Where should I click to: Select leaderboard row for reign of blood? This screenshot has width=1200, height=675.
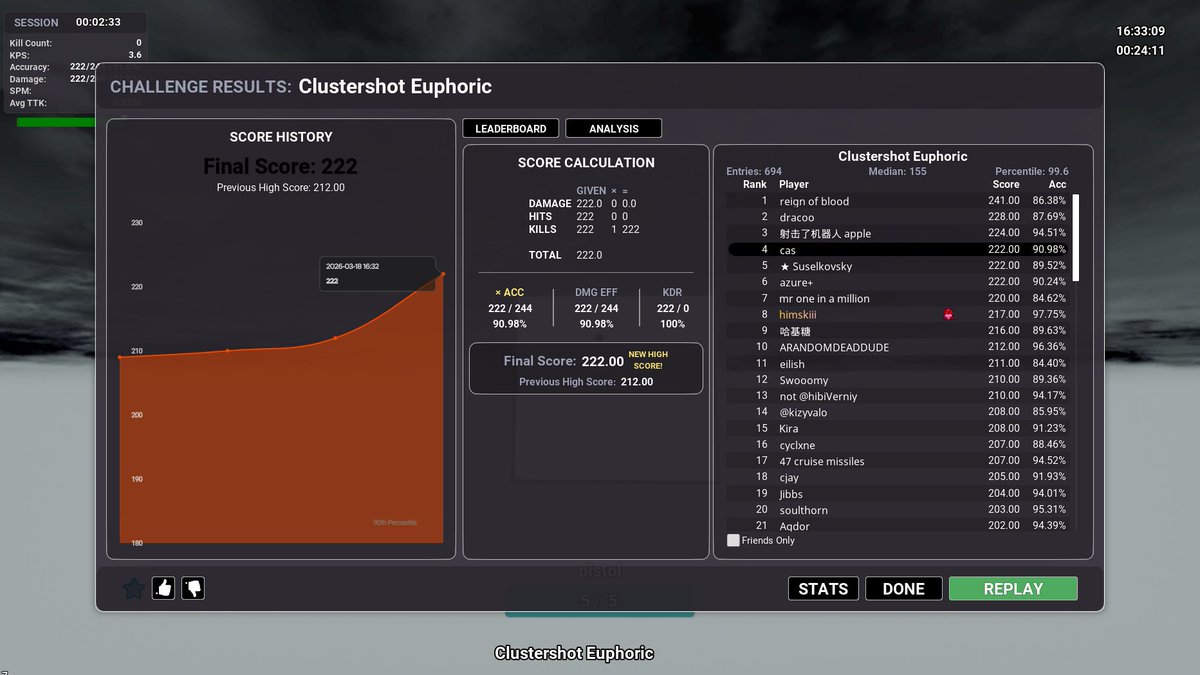(x=898, y=201)
